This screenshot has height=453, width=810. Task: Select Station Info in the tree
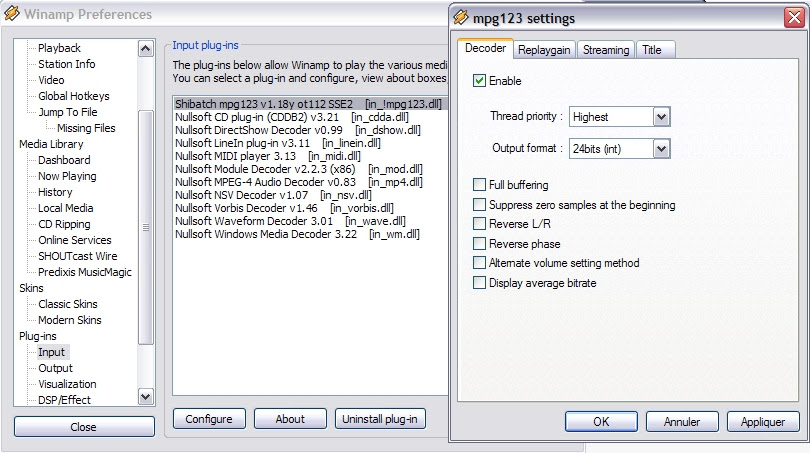coord(67,64)
